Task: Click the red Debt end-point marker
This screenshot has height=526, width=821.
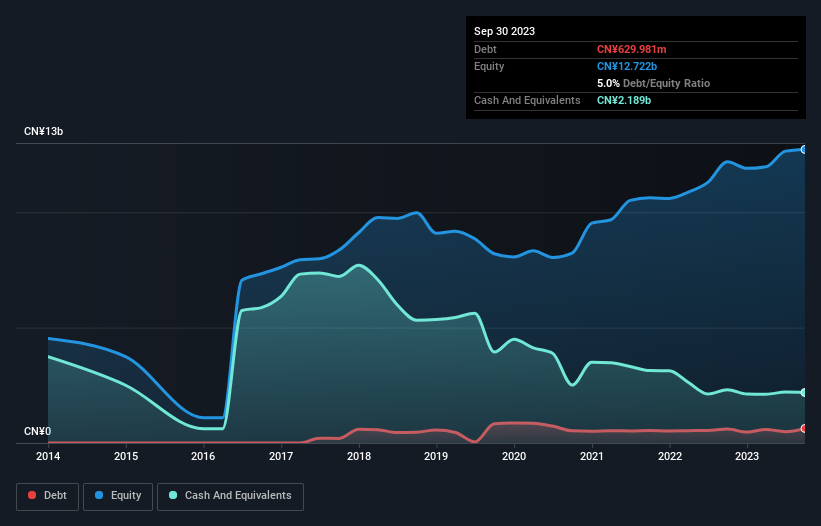Action: [804, 429]
